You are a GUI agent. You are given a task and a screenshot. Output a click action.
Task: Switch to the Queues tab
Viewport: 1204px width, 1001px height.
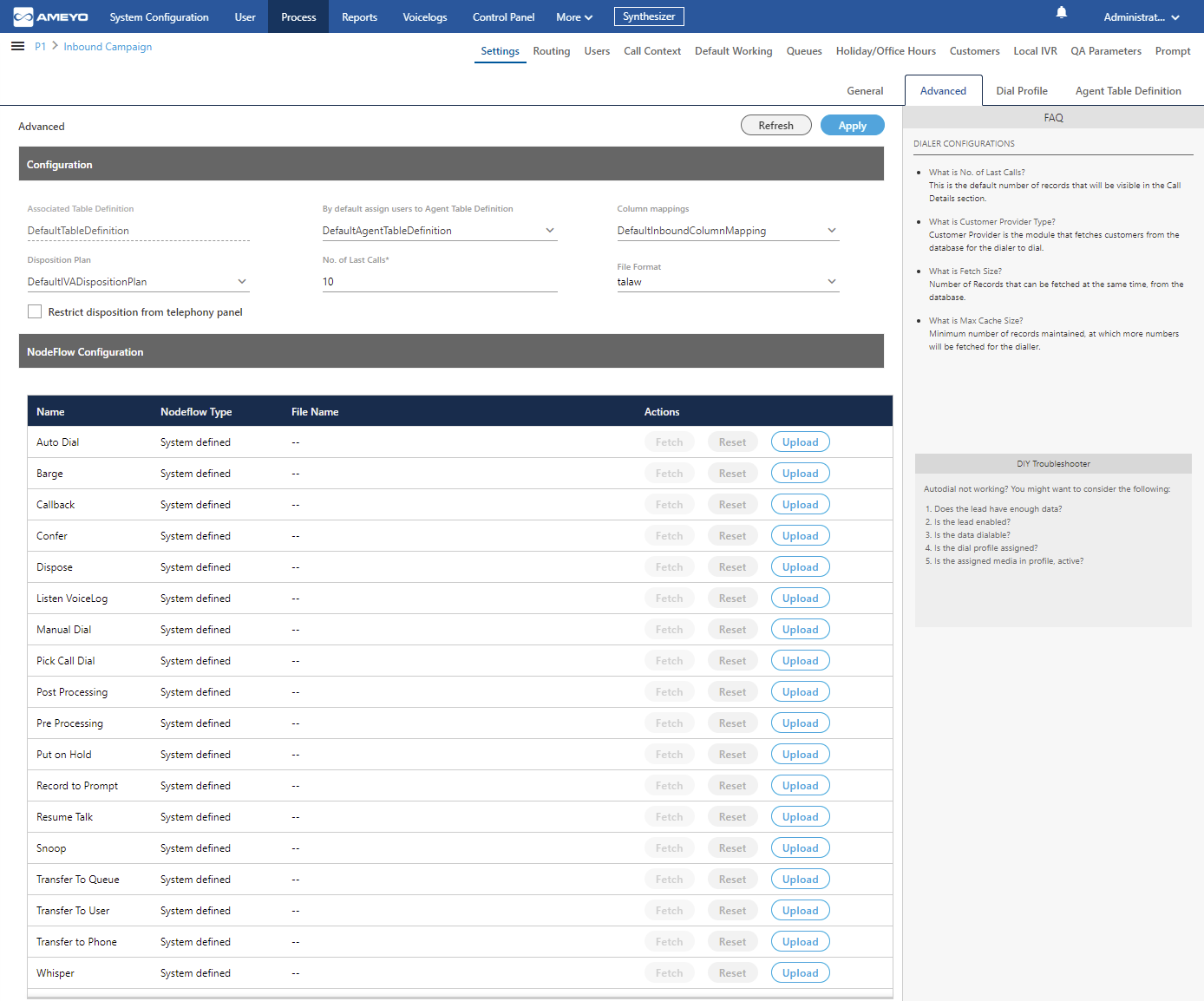tap(804, 51)
